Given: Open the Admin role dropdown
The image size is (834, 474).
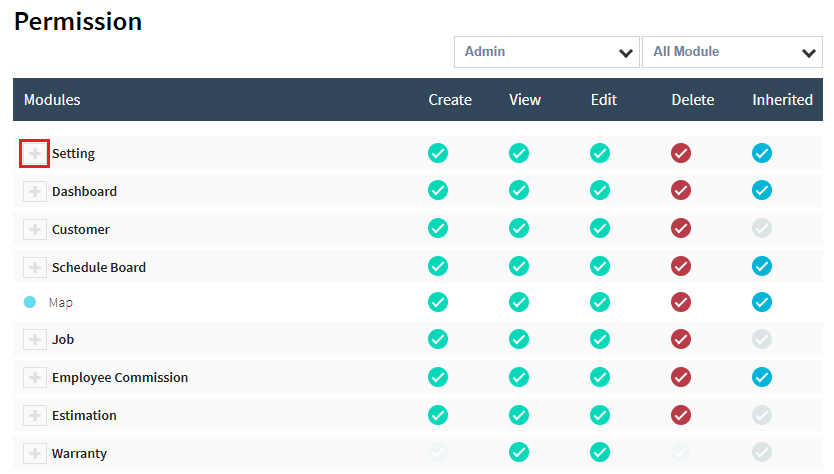Looking at the screenshot, I should (x=546, y=52).
